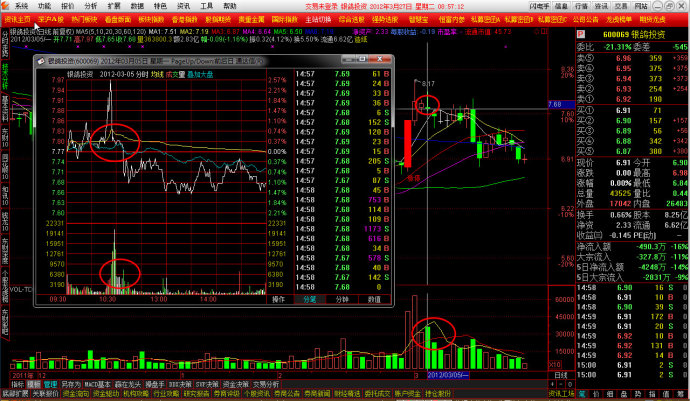The width and height of the screenshot is (690, 401).
Task: Switch to the 数值 tab in popup
Action: (x=374, y=299)
